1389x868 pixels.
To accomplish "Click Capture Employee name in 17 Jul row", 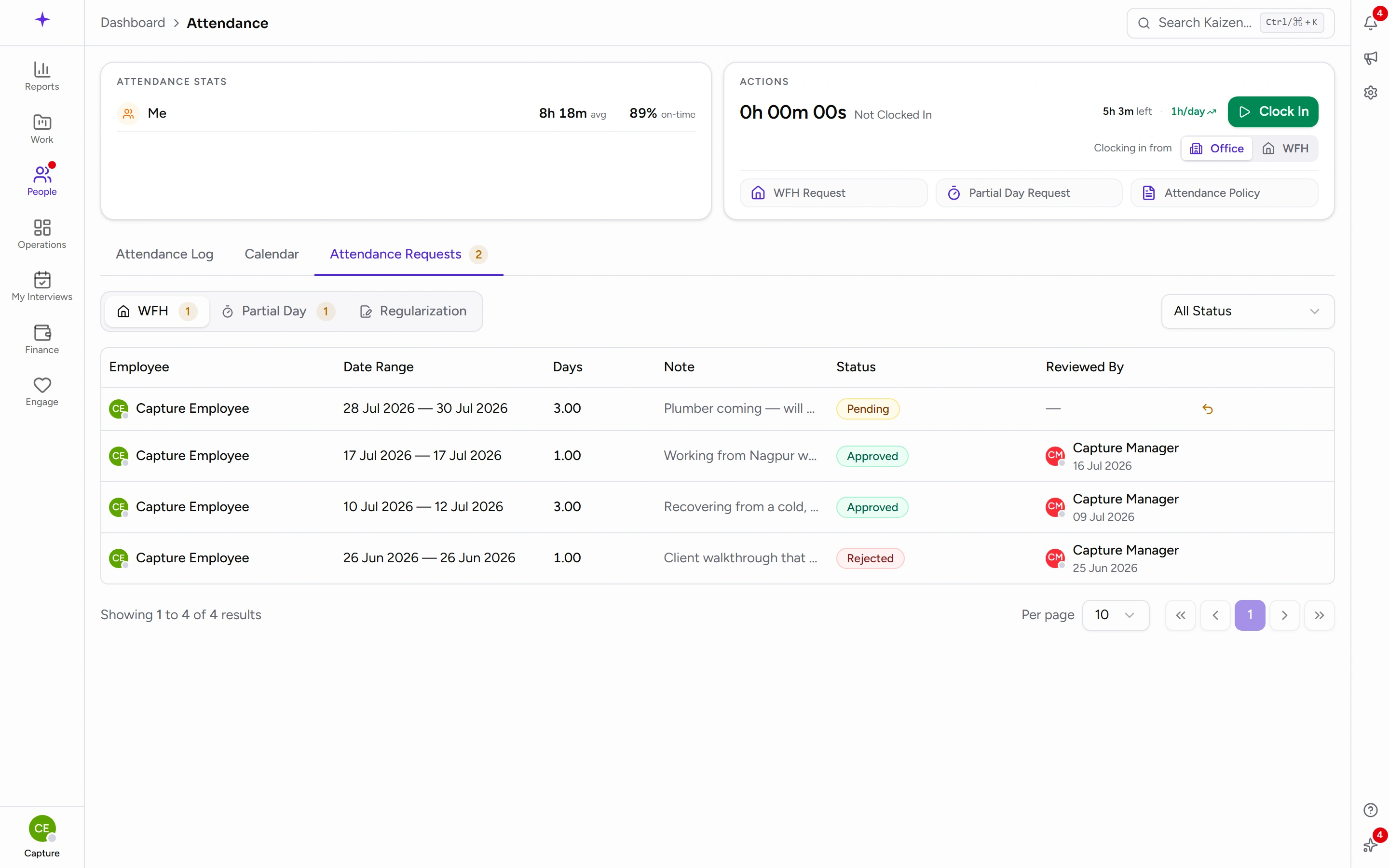I will coord(192,455).
